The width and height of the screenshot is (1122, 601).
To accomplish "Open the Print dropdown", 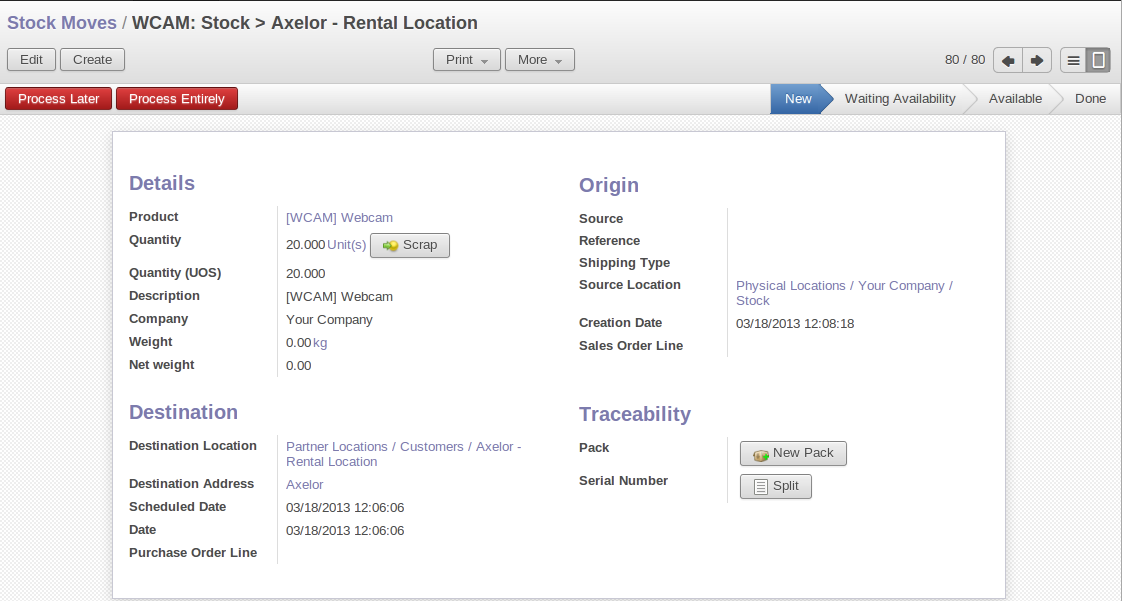I will (467, 60).
